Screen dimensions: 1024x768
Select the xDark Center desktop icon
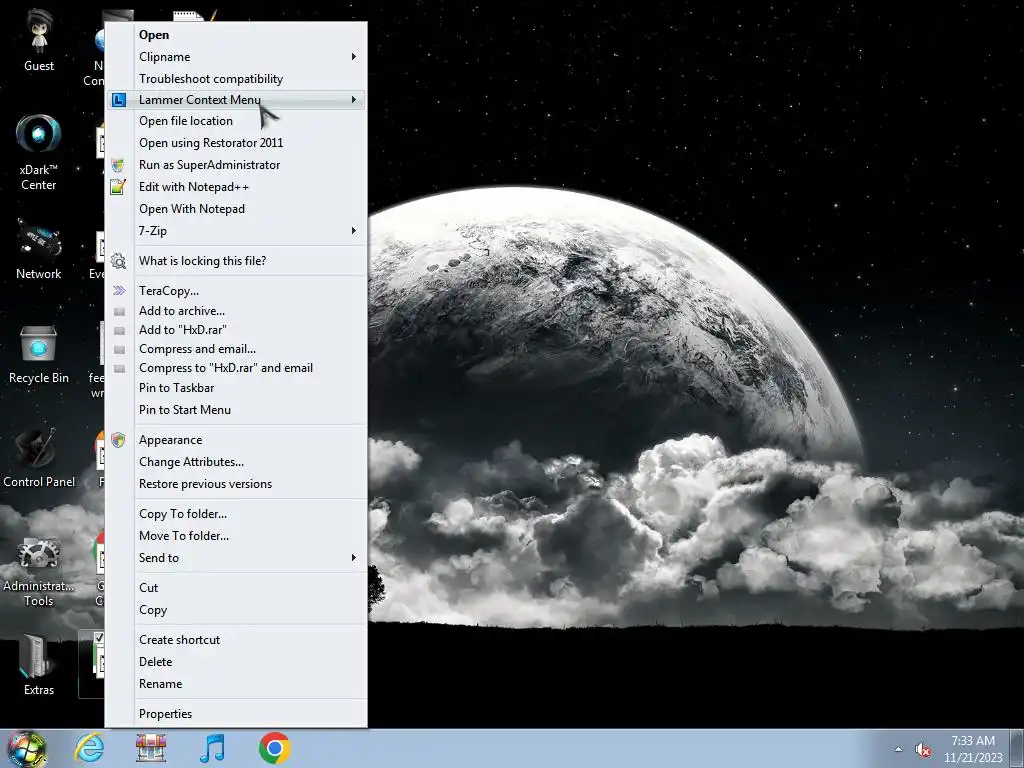pos(39,152)
